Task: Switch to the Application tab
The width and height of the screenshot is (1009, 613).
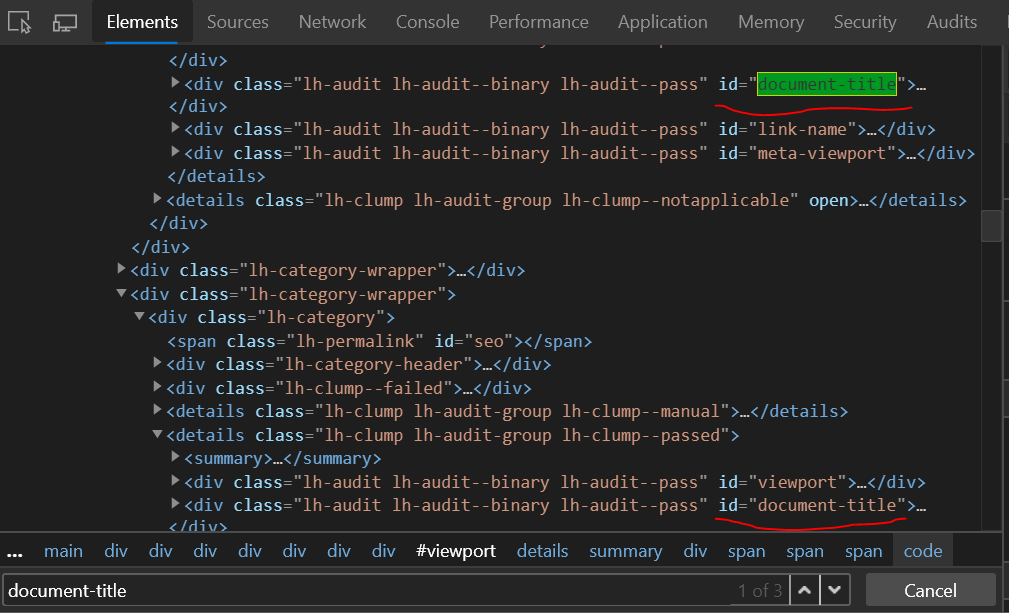Action: [662, 21]
